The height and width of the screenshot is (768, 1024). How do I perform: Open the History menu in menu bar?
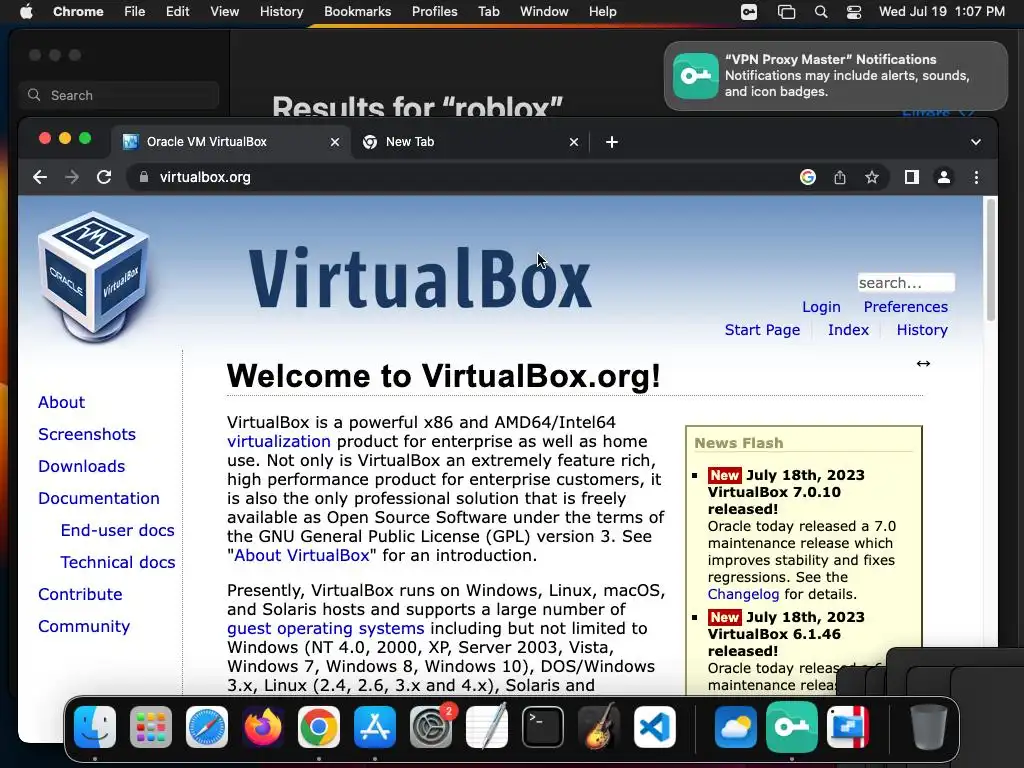(281, 11)
